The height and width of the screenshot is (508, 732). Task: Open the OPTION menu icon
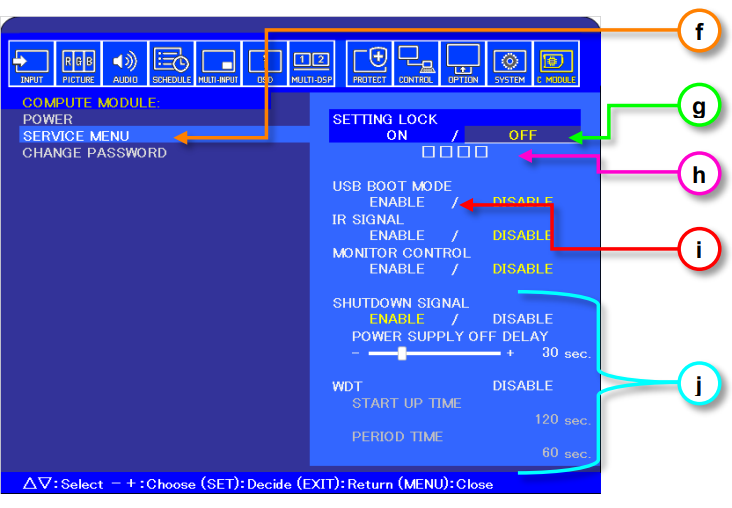[463, 64]
